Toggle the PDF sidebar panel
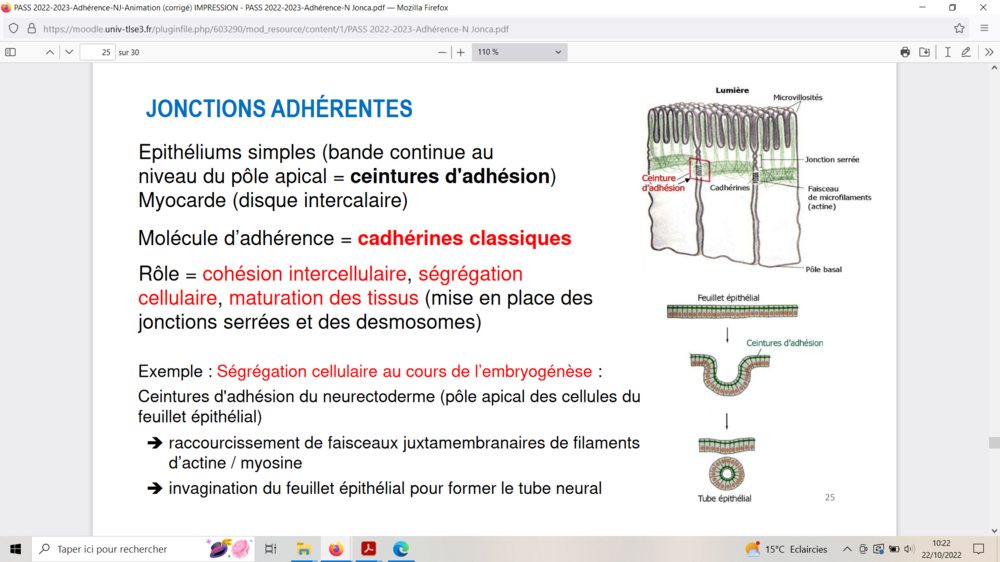The image size is (1000, 562). pyautogui.click(x=11, y=52)
